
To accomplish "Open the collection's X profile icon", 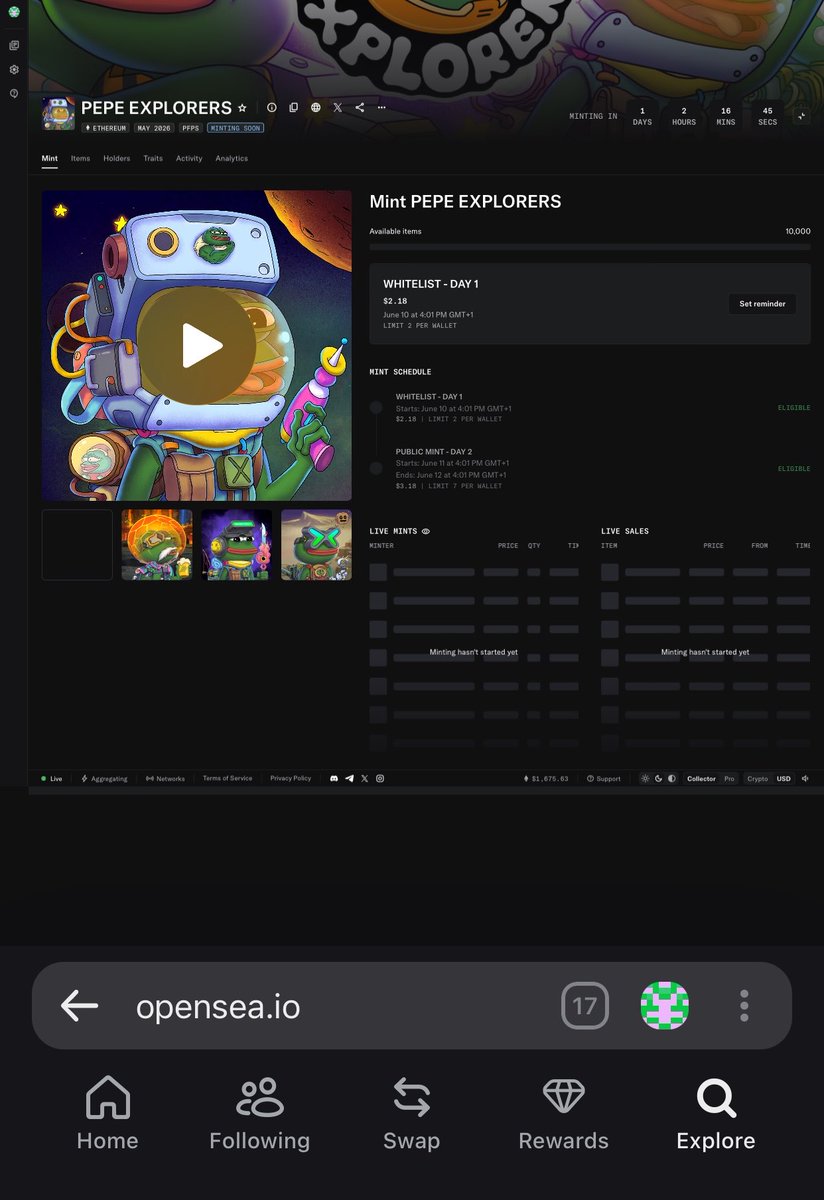I will (x=337, y=108).
